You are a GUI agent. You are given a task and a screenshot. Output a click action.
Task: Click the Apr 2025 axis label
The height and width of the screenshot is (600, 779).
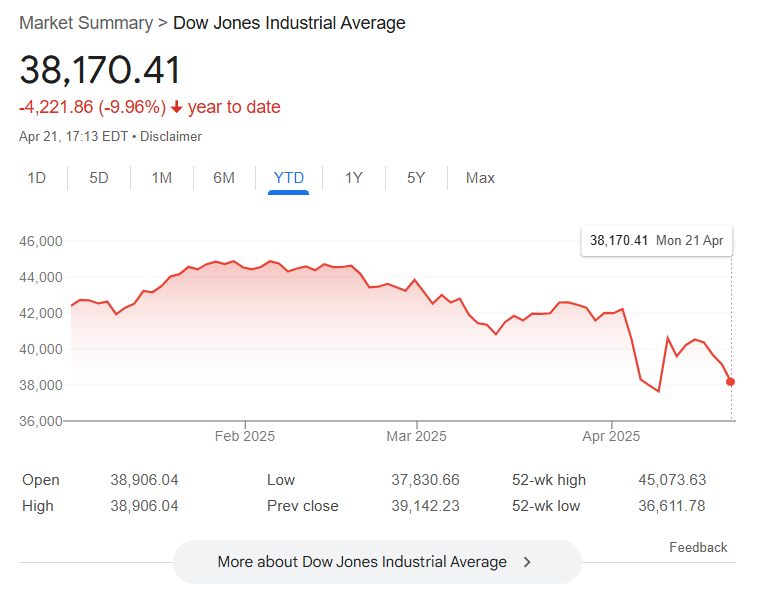click(x=611, y=436)
